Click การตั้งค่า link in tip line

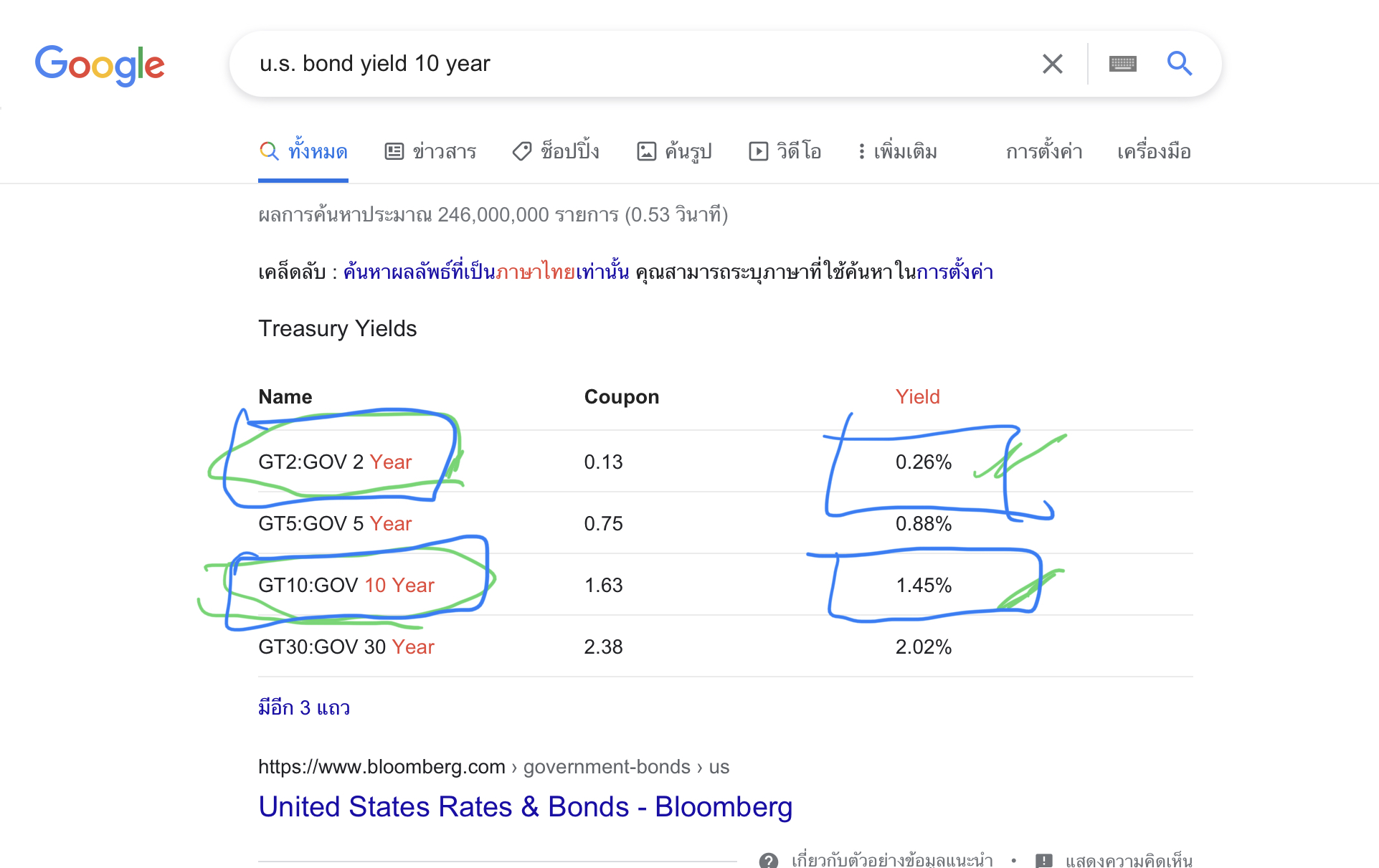[x=954, y=272]
